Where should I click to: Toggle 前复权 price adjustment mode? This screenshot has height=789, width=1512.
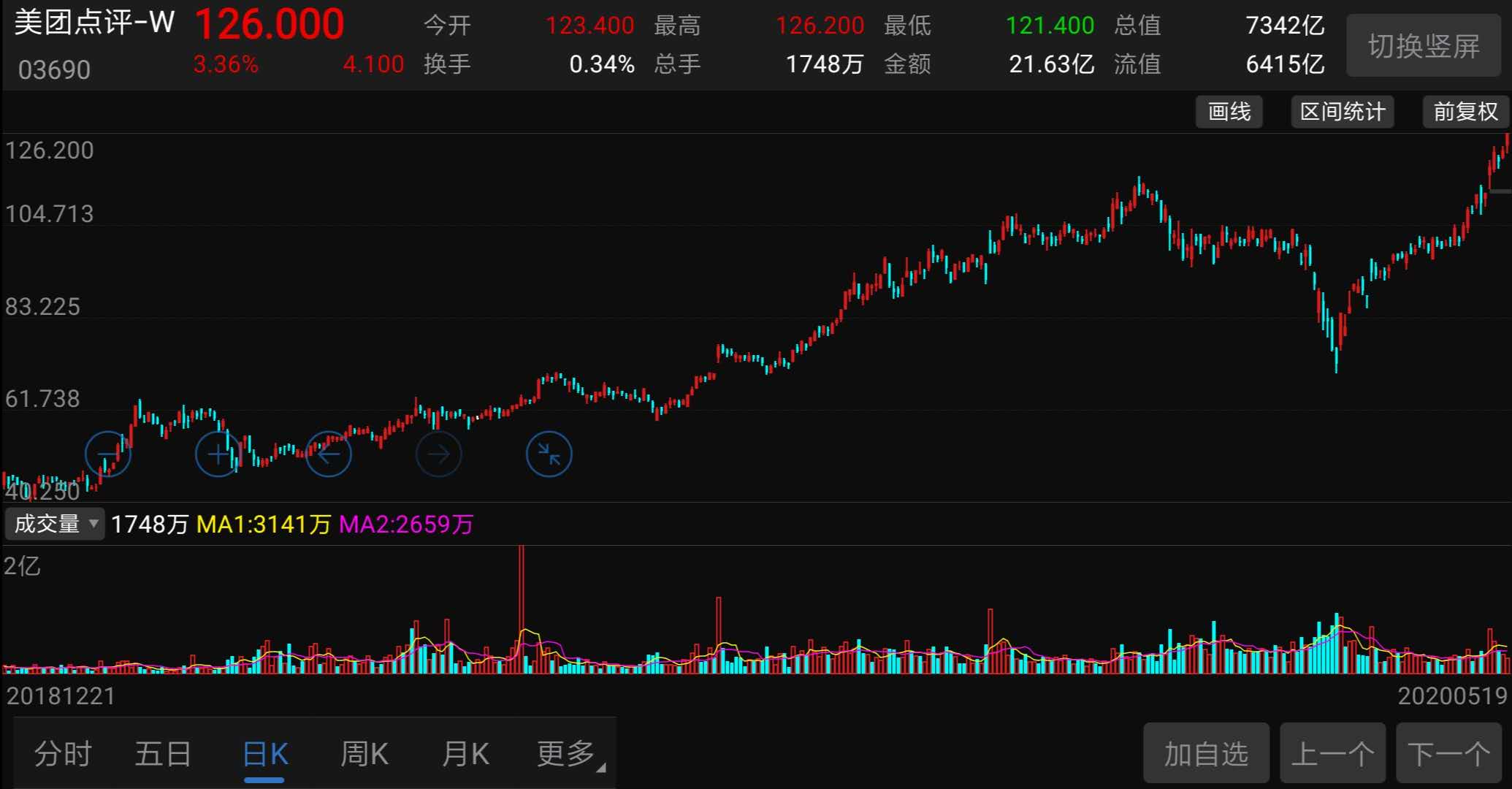click(1465, 112)
